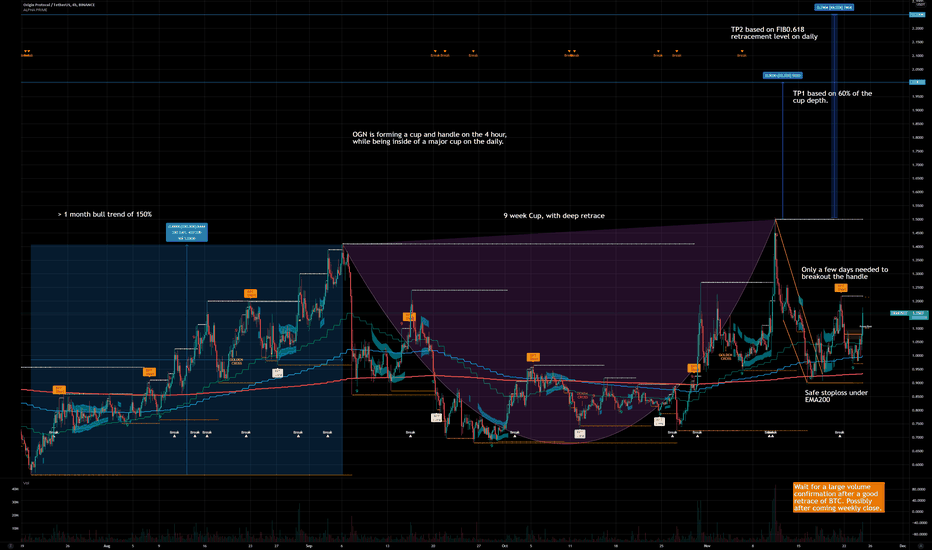932x550 pixels.
Task: Click the November GOLDEN CROSS label
Action: pos(725,357)
